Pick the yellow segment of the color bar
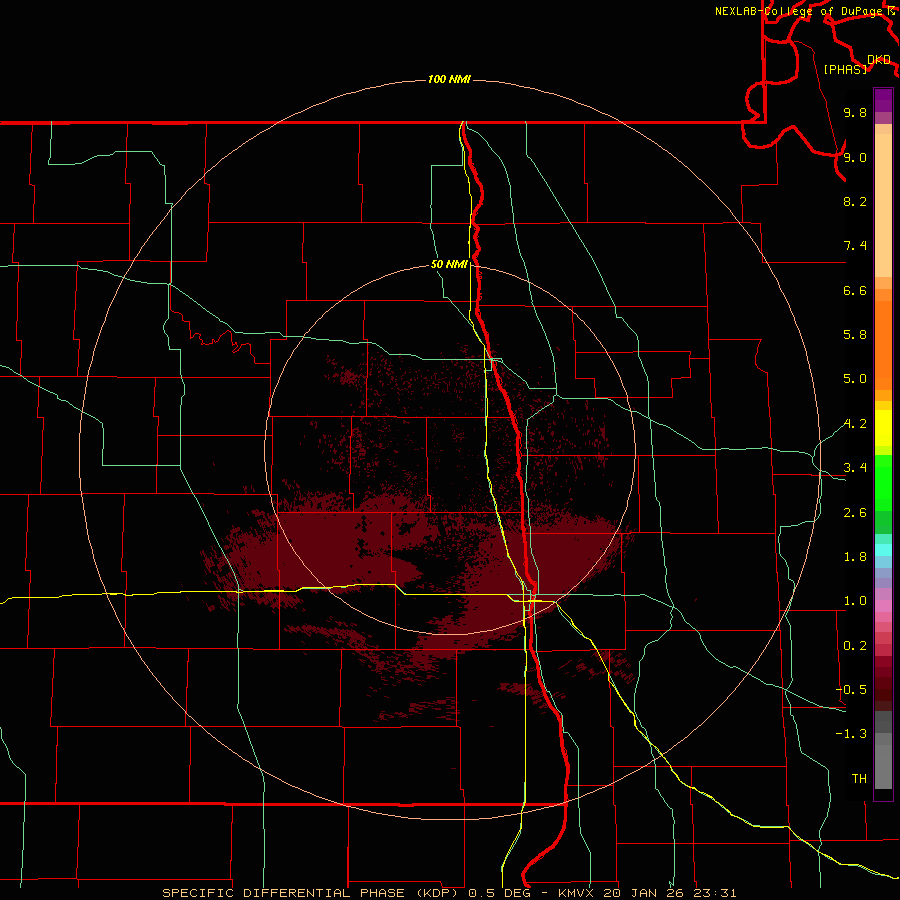 coord(883,428)
